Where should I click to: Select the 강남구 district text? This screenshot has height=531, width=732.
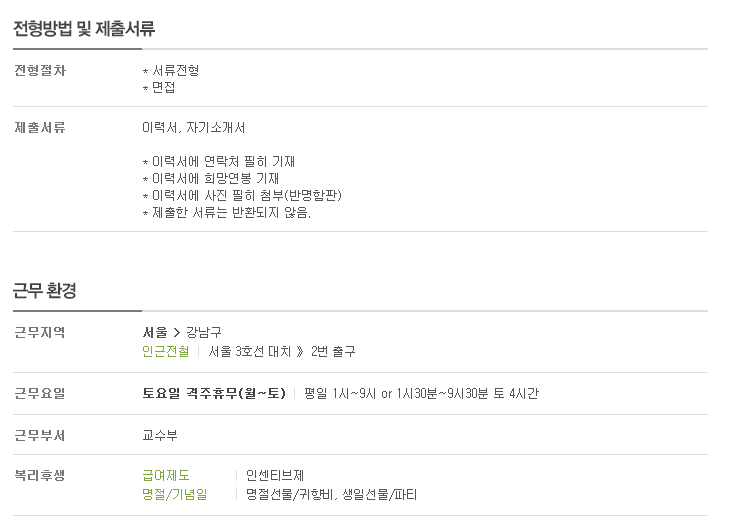coord(204,333)
